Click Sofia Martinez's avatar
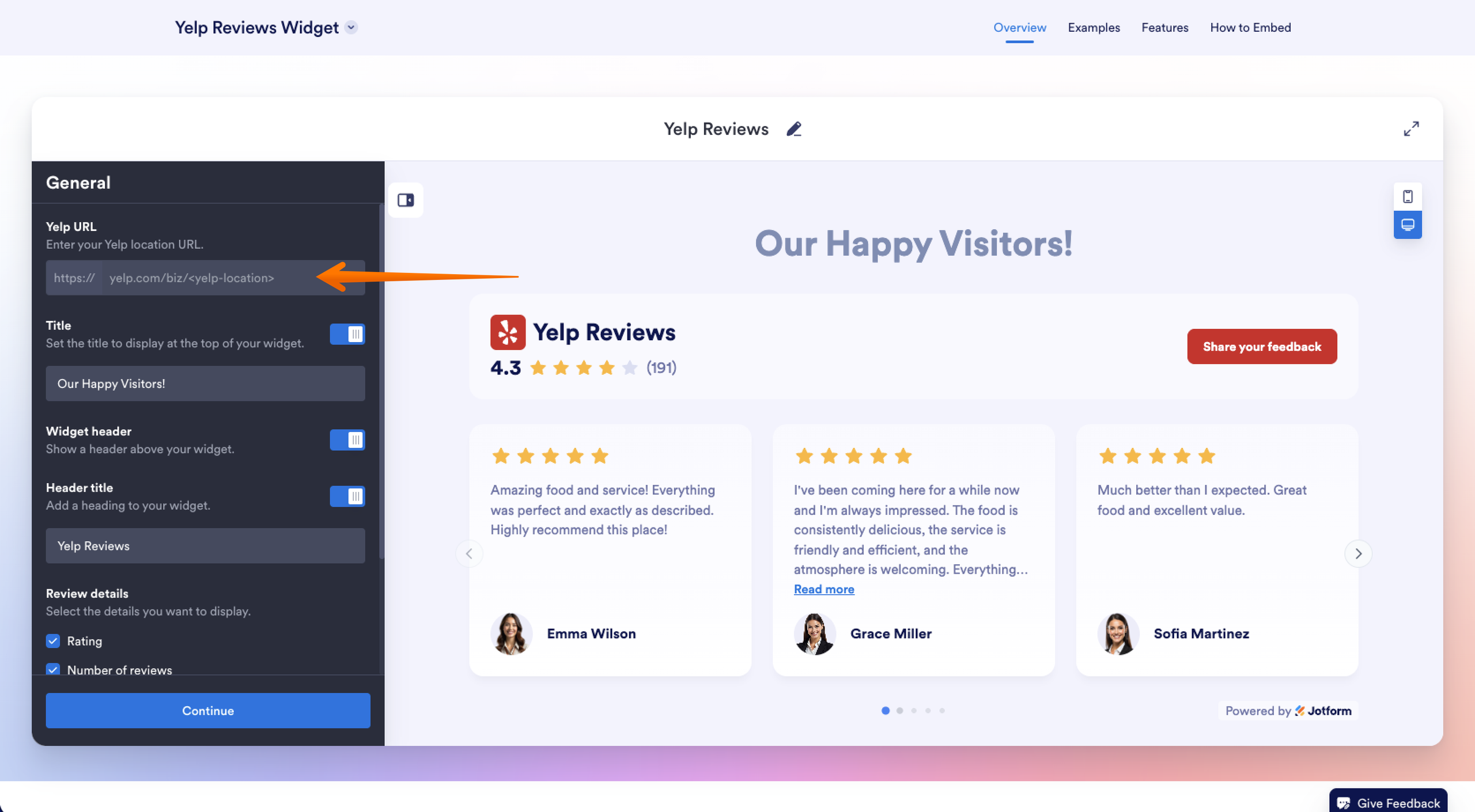1475x812 pixels. click(1118, 633)
